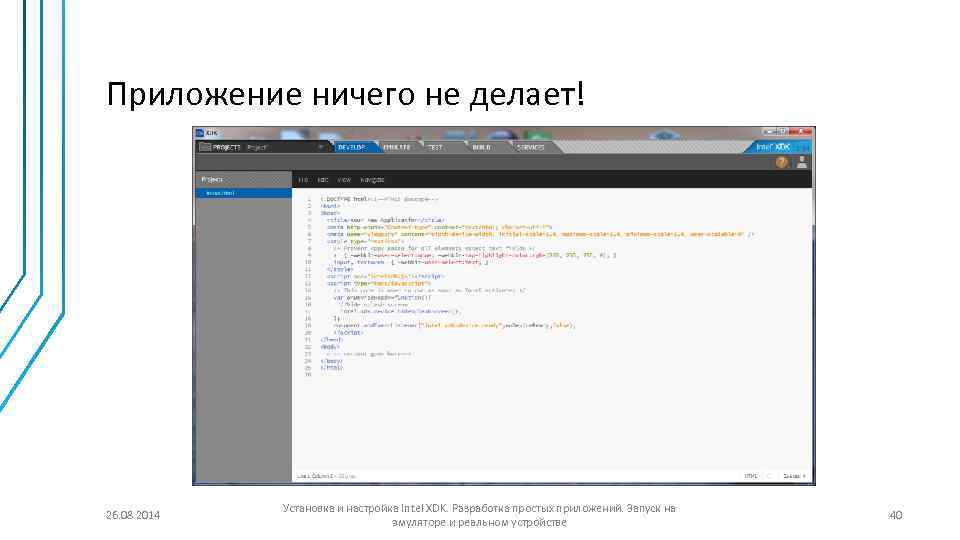Click the date 26.08.2014 in footer
Screen dimensions: 960x540
[133, 515]
